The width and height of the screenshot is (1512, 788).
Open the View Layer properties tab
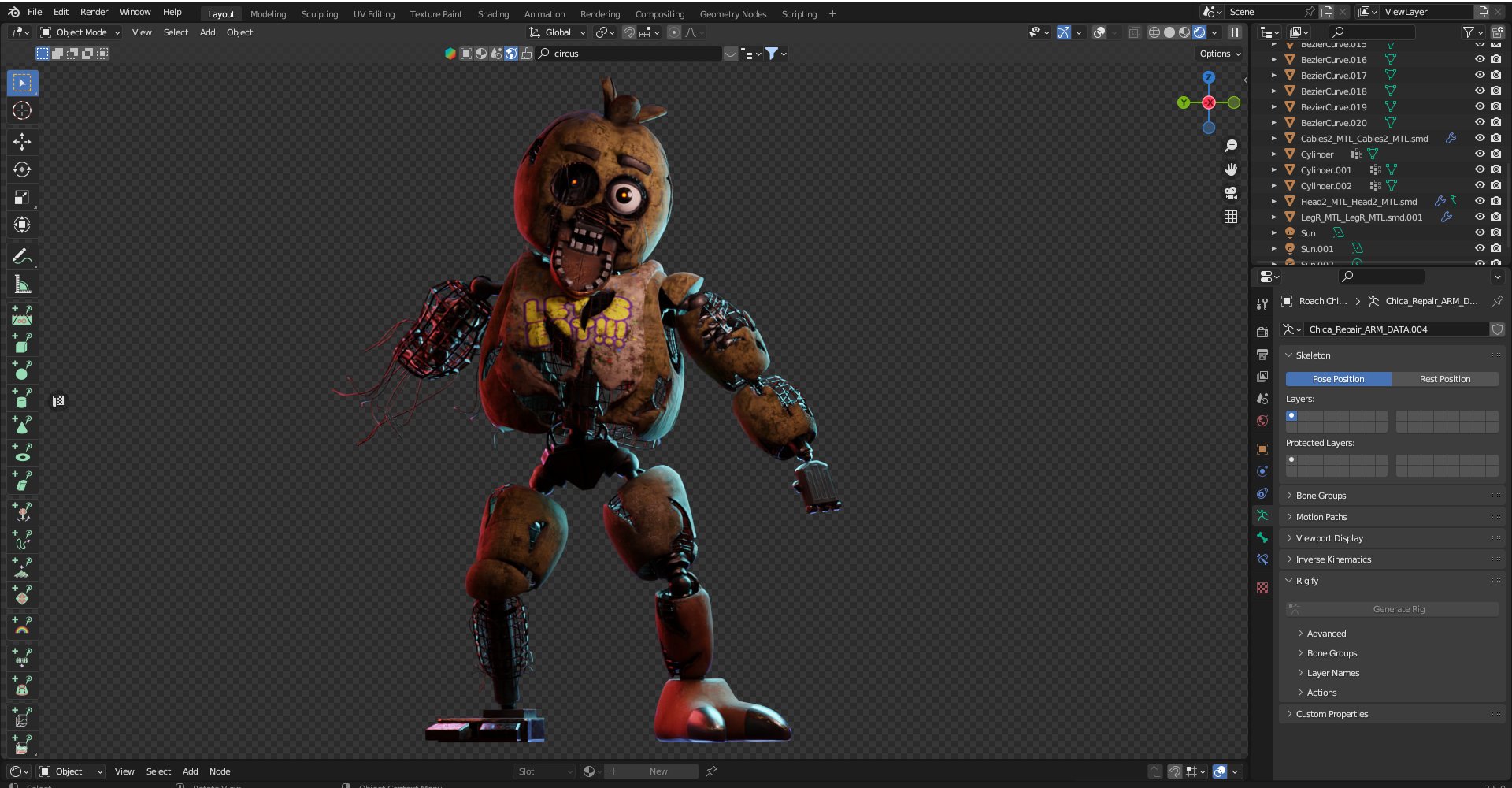click(1262, 377)
